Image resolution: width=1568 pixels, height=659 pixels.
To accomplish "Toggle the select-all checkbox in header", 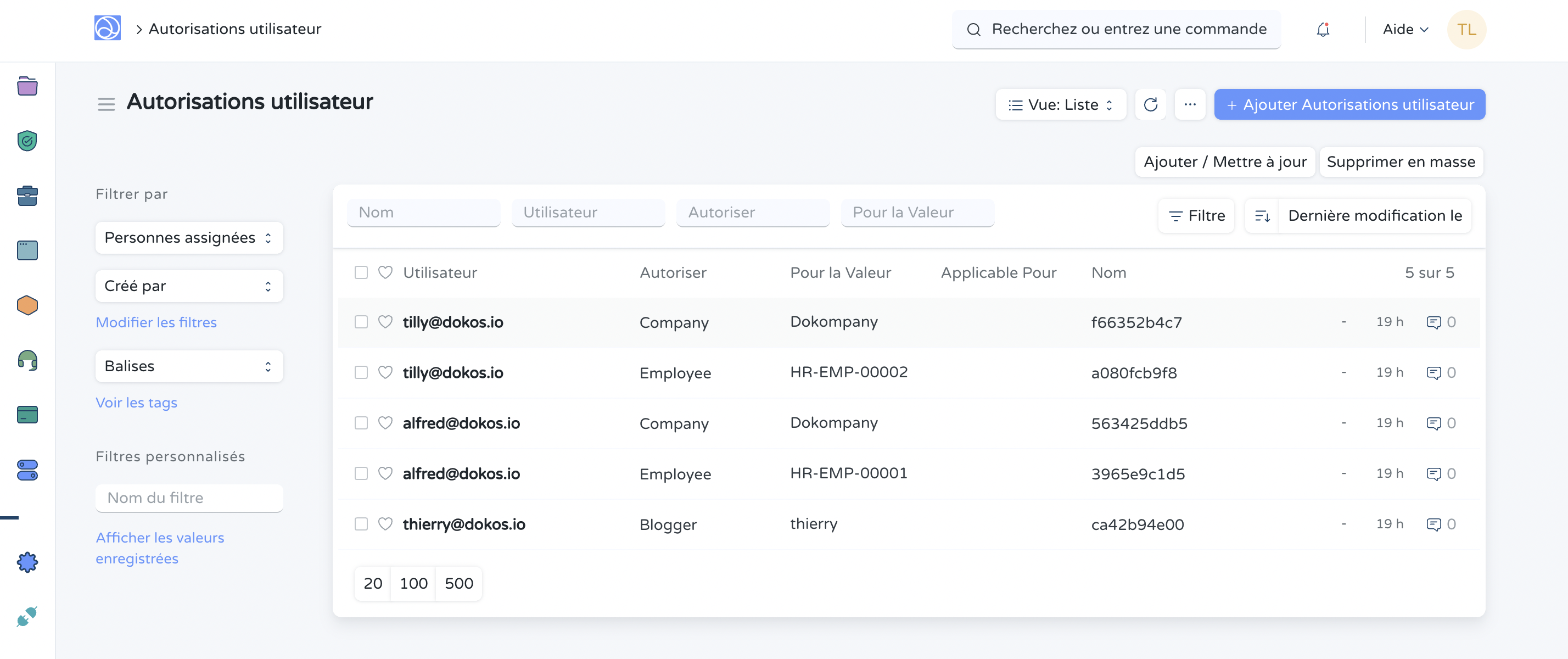I will click(x=361, y=272).
